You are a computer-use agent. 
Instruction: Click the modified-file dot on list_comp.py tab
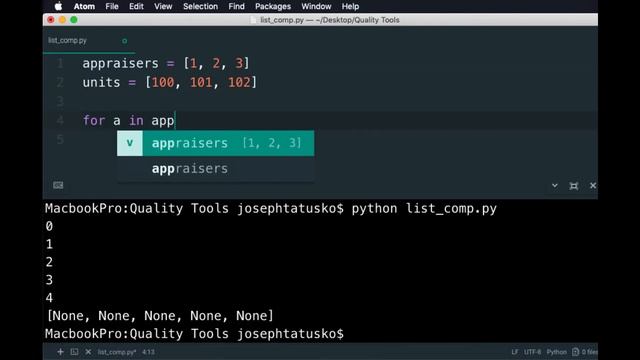pyautogui.click(x=124, y=41)
